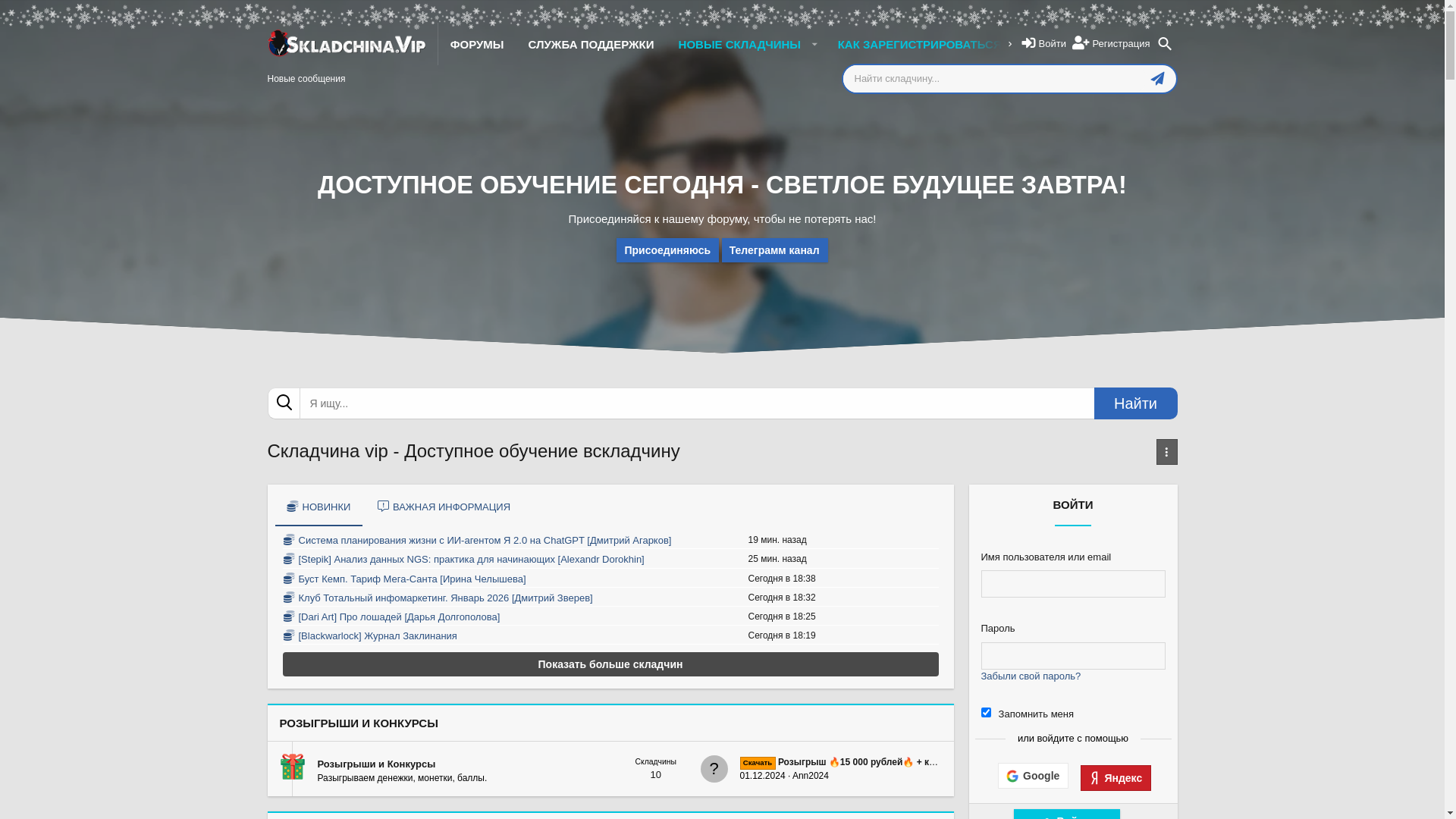The width and height of the screenshot is (1456, 819).
Task: Open Розыгрыш 15 000 рублей thread
Action: click(x=858, y=762)
